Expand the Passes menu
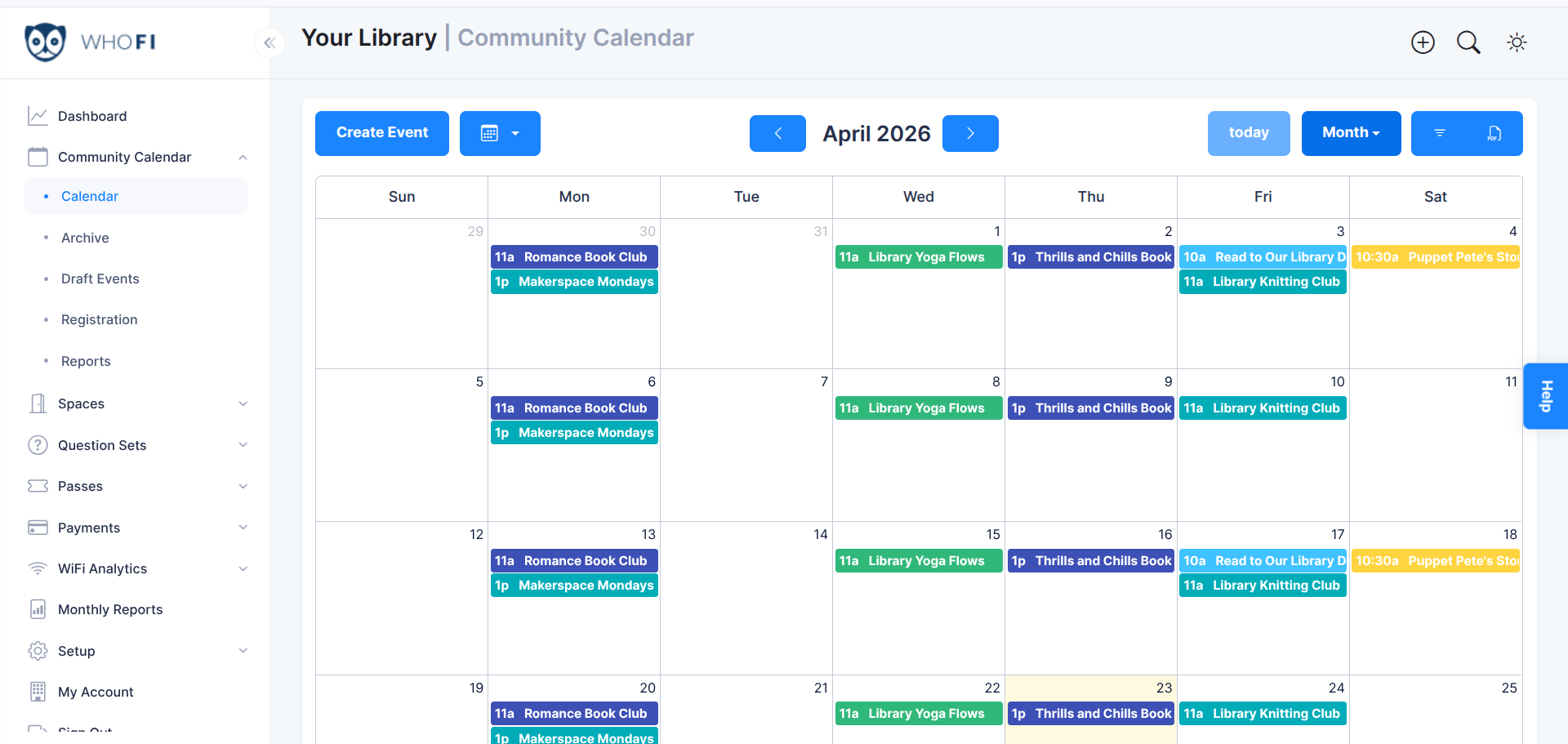The height and width of the screenshot is (744, 1568). pos(243,486)
